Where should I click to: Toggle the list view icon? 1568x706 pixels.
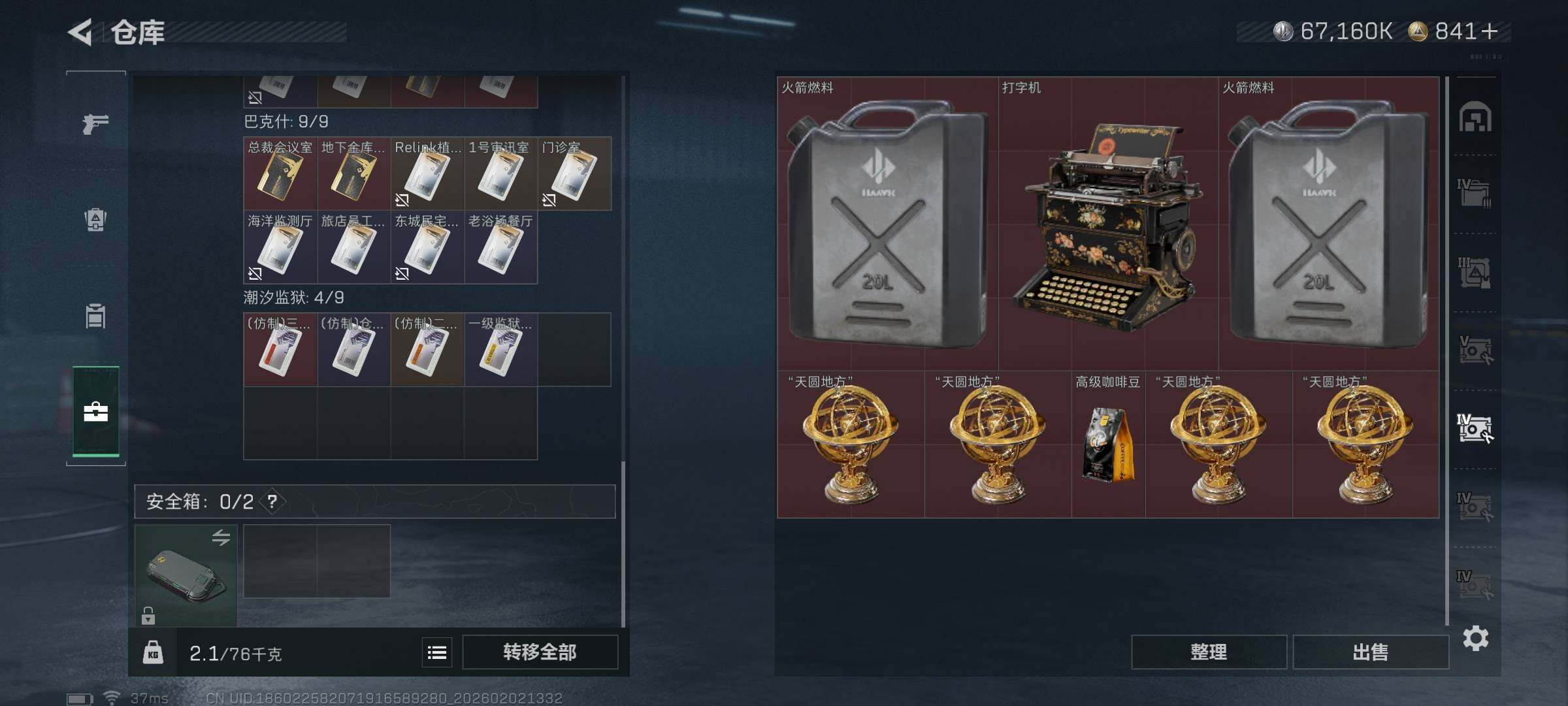coord(437,652)
